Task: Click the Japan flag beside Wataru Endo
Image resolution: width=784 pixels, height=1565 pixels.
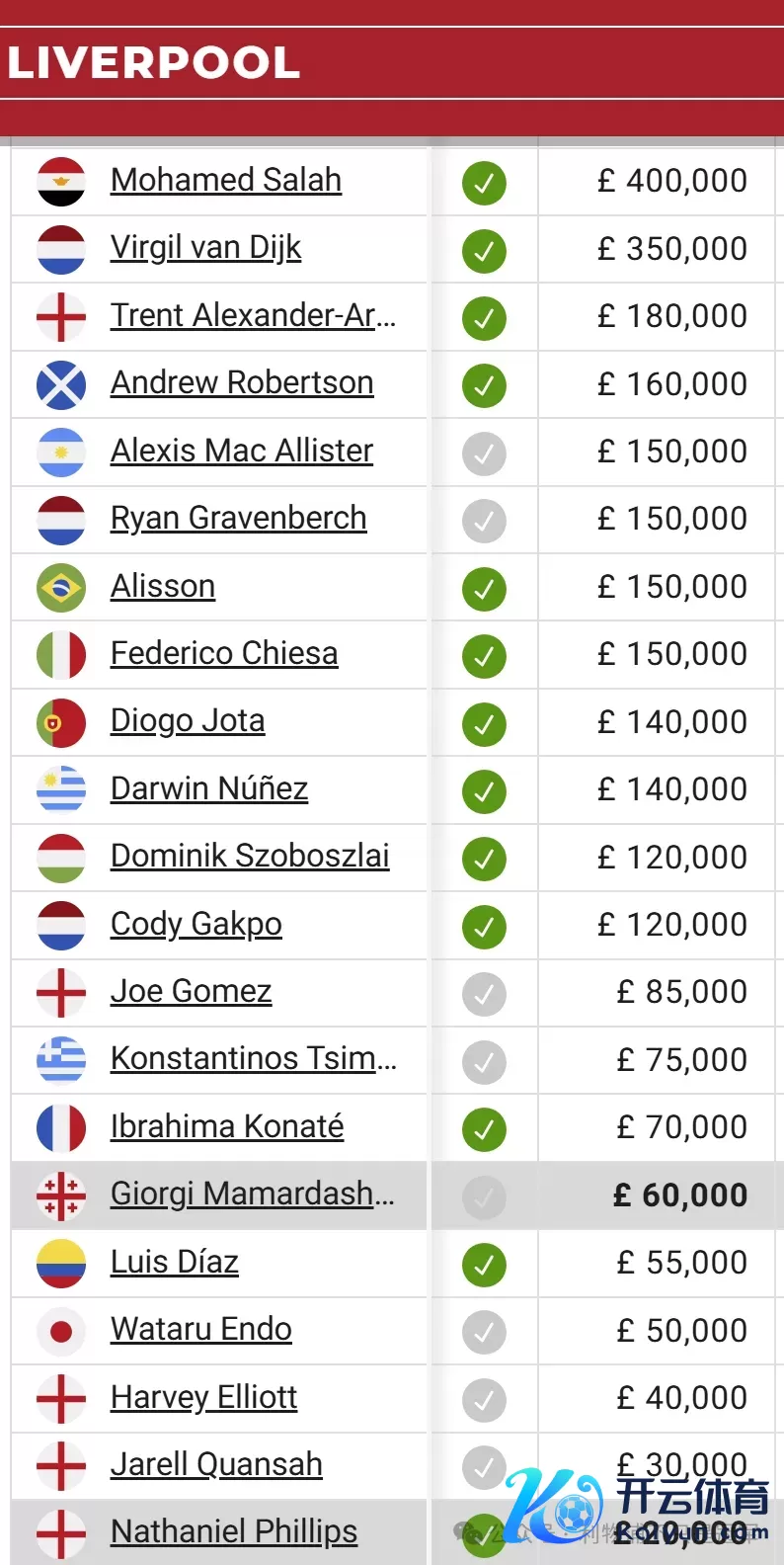Action: pyautogui.click(x=60, y=1331)
